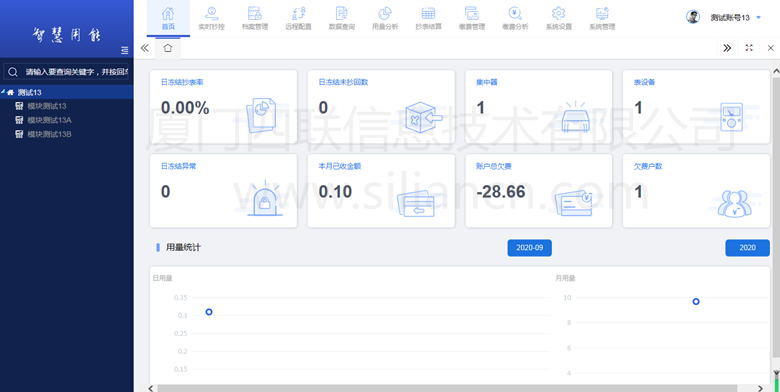Open the 抄表结算 table icon

[x=428, y=13]
